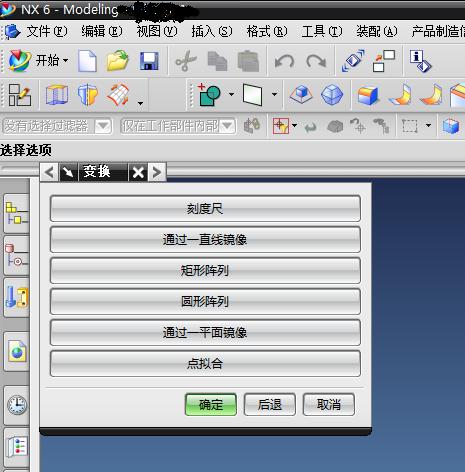465x472 pixels.
Task: Click the Undo arrow icon
Action: click(x=284, y=62)
